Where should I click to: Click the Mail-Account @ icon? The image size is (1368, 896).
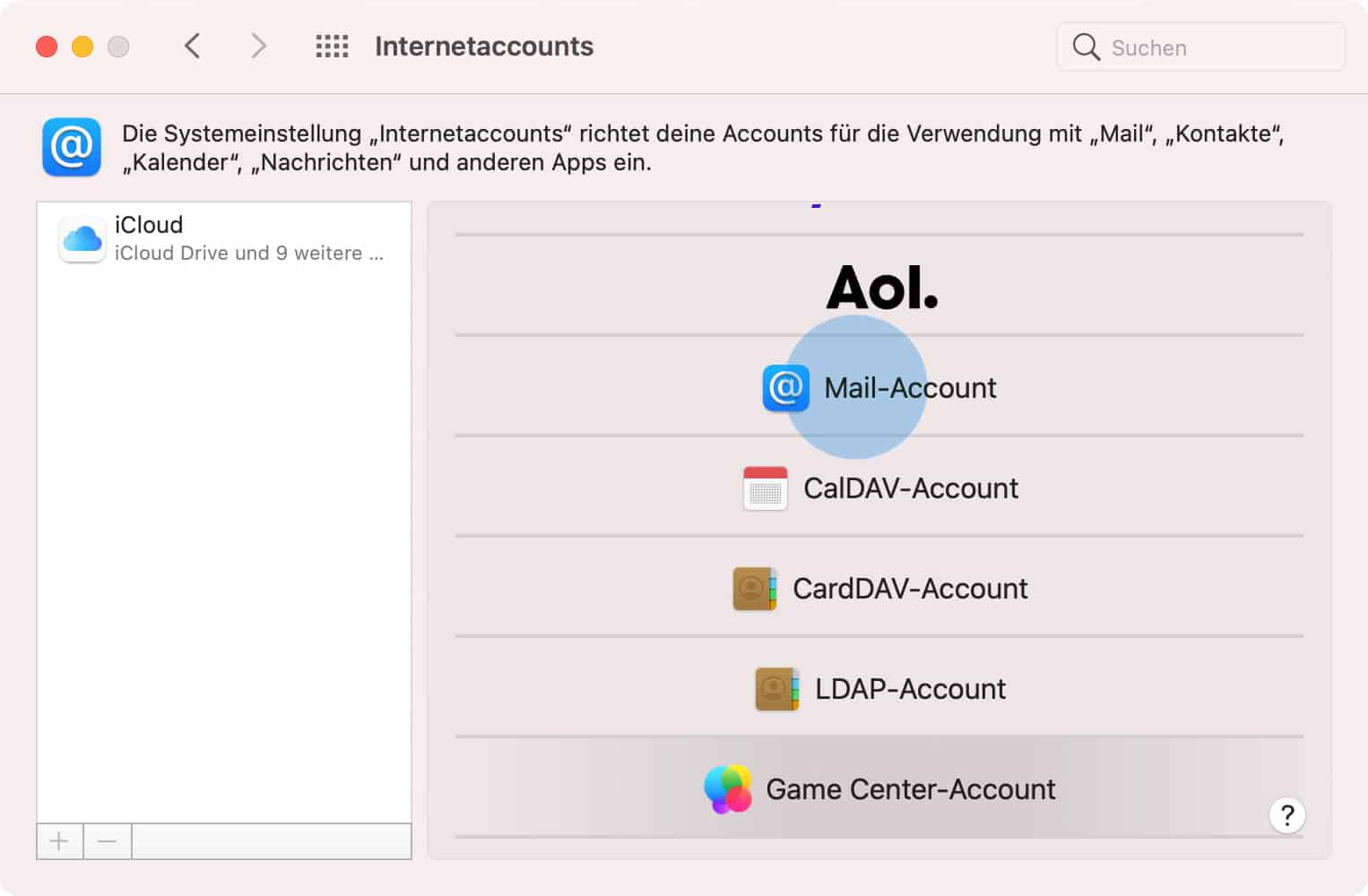click(786, 388)
